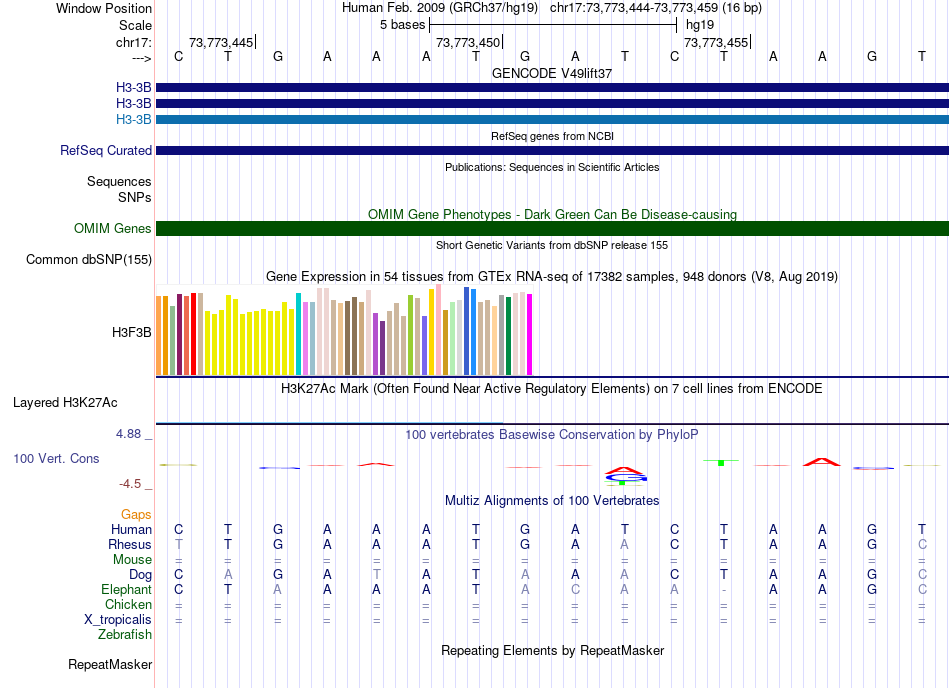Open the 100 Vert. Cons track label

point(56,458)
